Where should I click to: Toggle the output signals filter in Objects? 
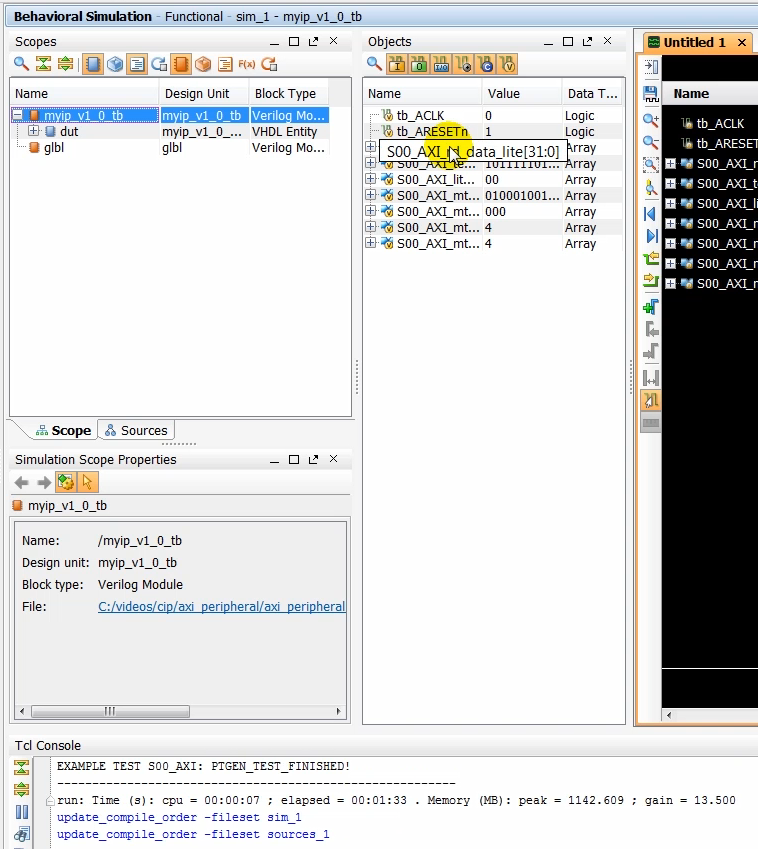[418, 64]
